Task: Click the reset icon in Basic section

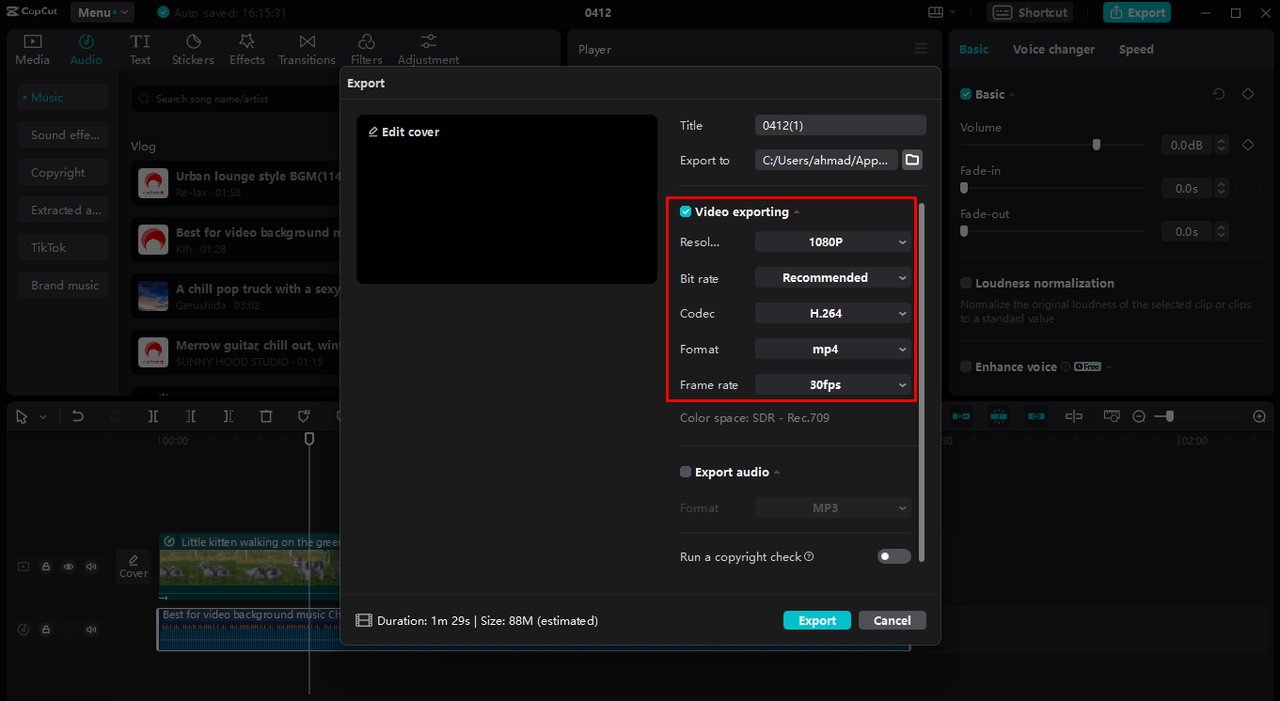Action: click(1218, 94)
